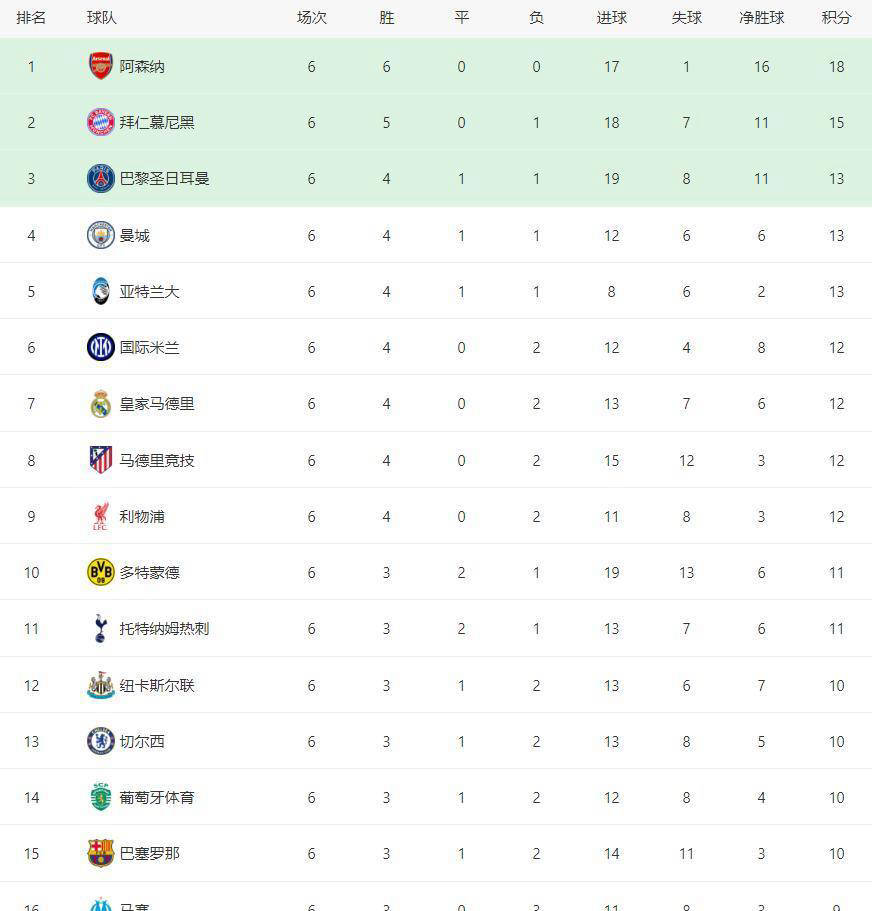Sort by 净胜球 column header
872x911 pixels.
pyautogui.click(x=761, y=18)
